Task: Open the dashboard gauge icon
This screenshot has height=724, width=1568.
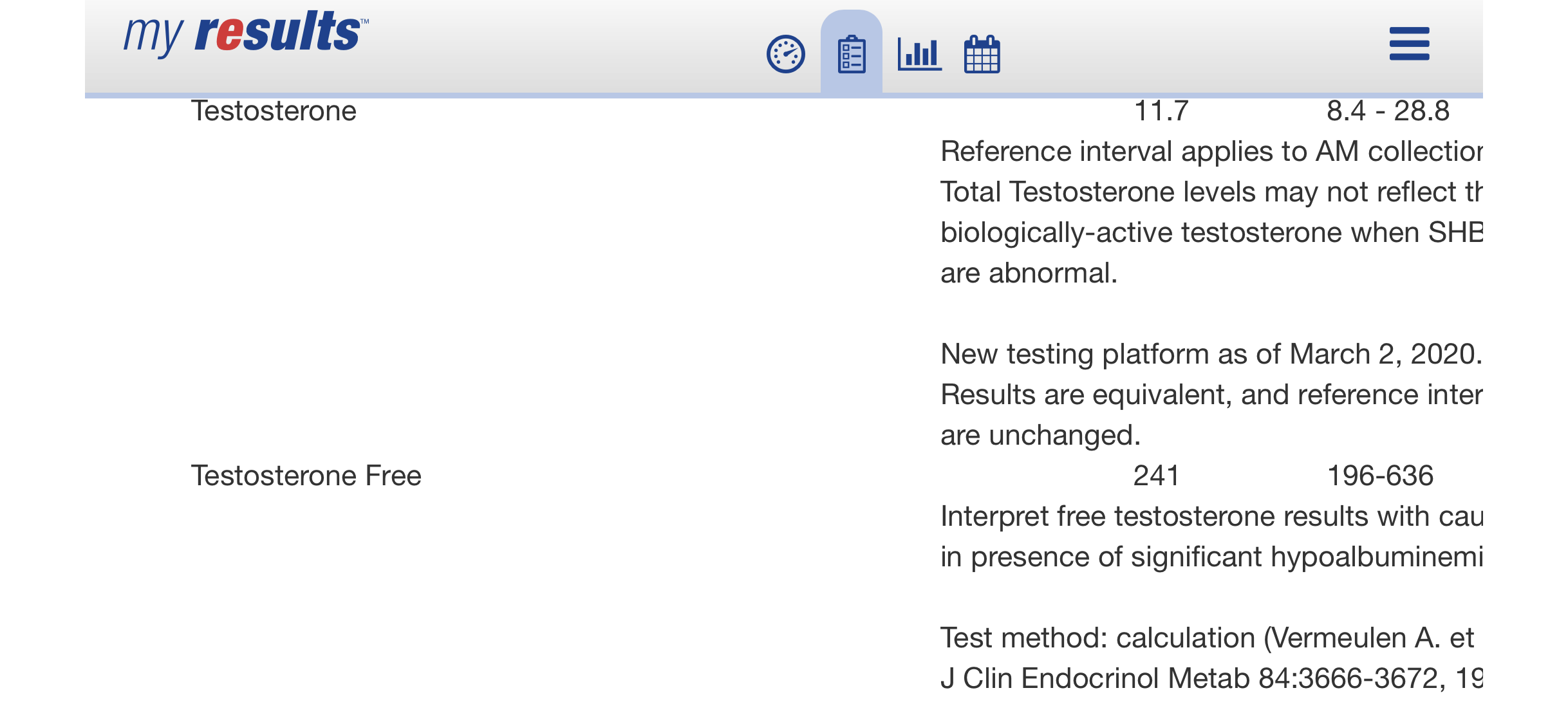Action: (x=785, y=54)
